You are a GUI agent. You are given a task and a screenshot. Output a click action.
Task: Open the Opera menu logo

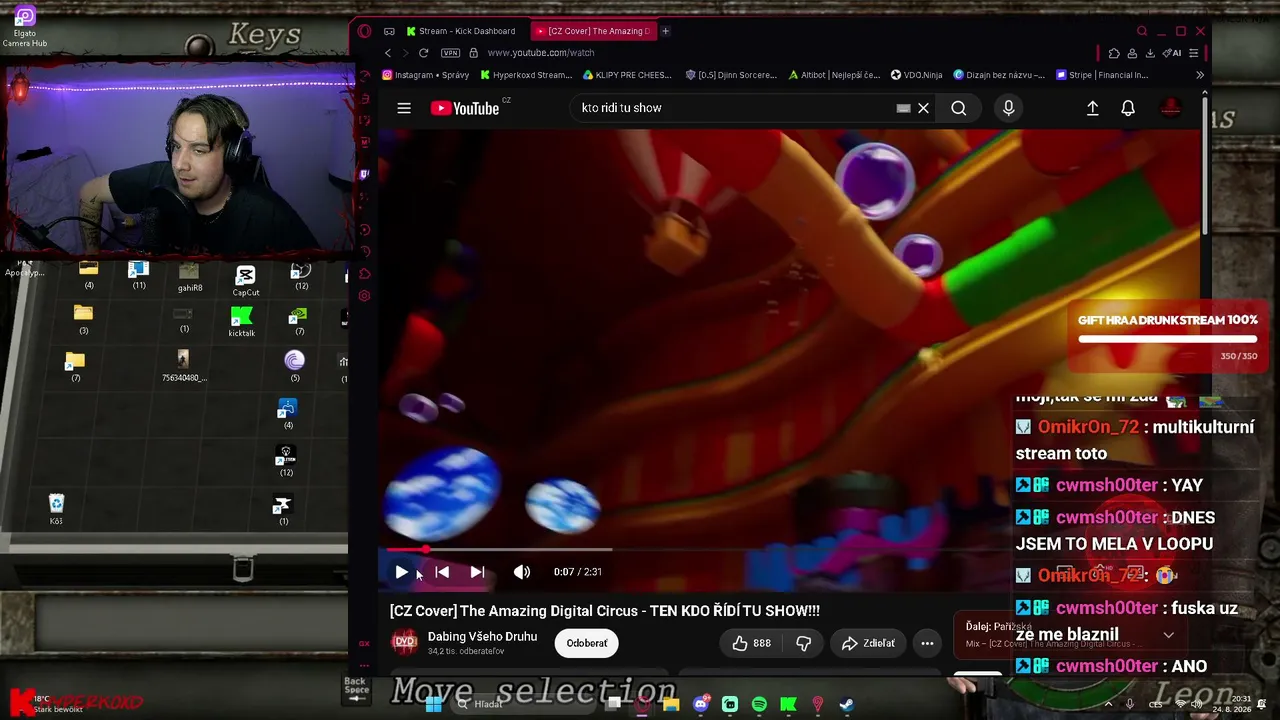pyautogui.click(x=364, y=31)
